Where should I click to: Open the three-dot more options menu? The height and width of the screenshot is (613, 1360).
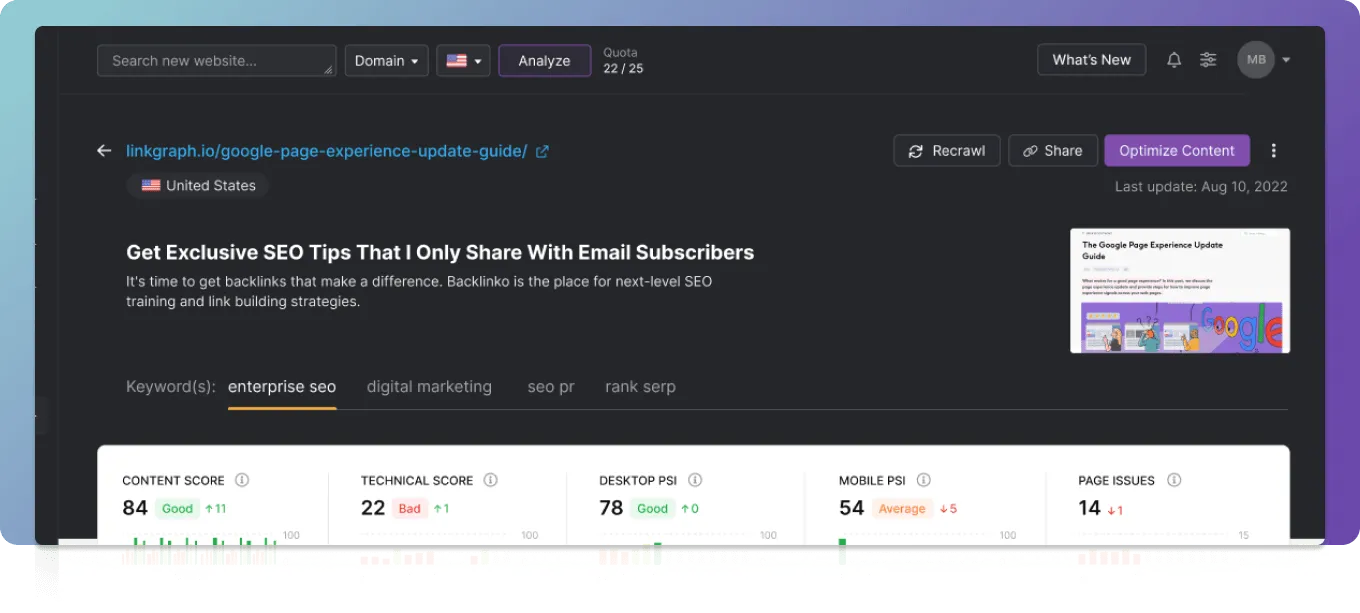1273,151
